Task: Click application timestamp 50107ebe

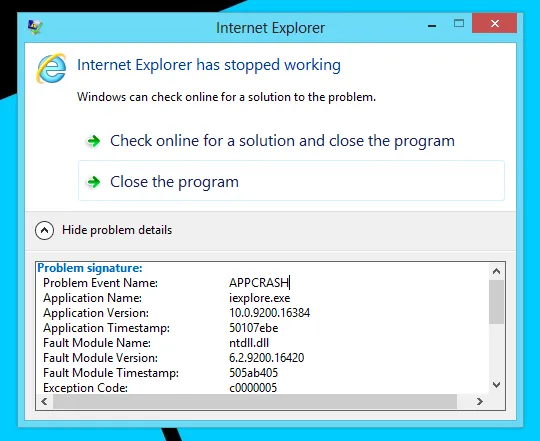Action: pyautogui.click(x=254, y=328)
